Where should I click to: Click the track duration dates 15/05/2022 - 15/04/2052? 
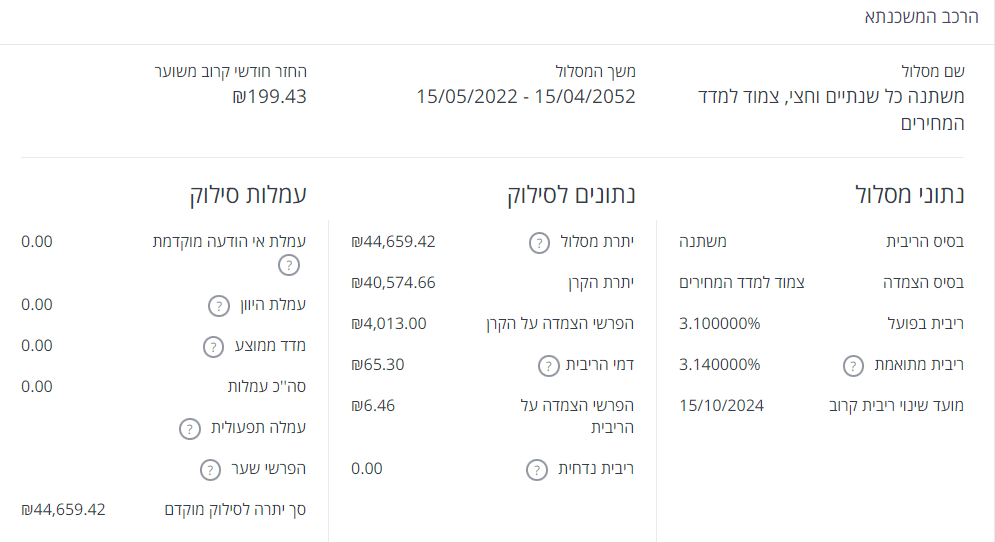(x=526, y=97)
